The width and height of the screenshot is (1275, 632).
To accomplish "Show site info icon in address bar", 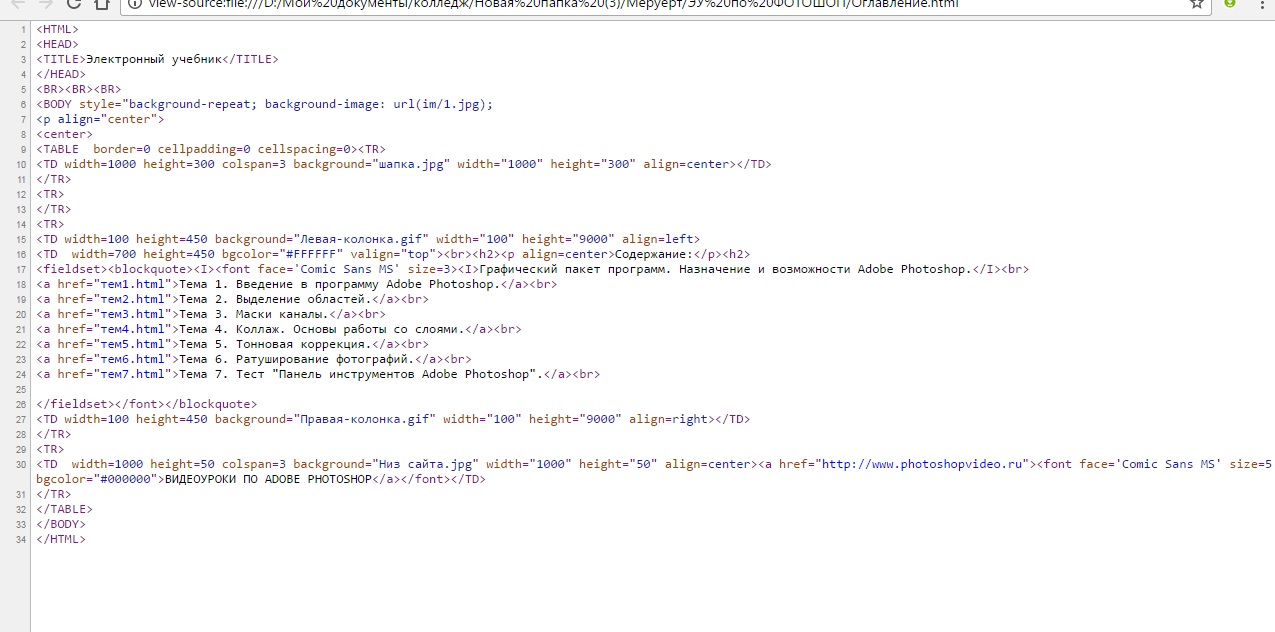I will point(134,4).
